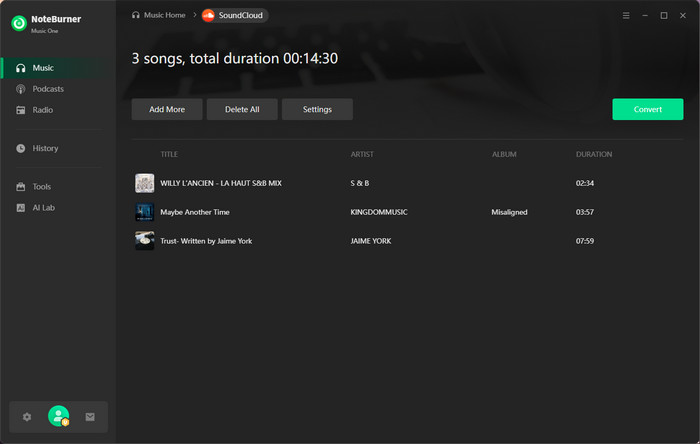Select the Music sidebar item
Image resolution: width=700 pixels, height=444 pixels.
tap(58, 68)
